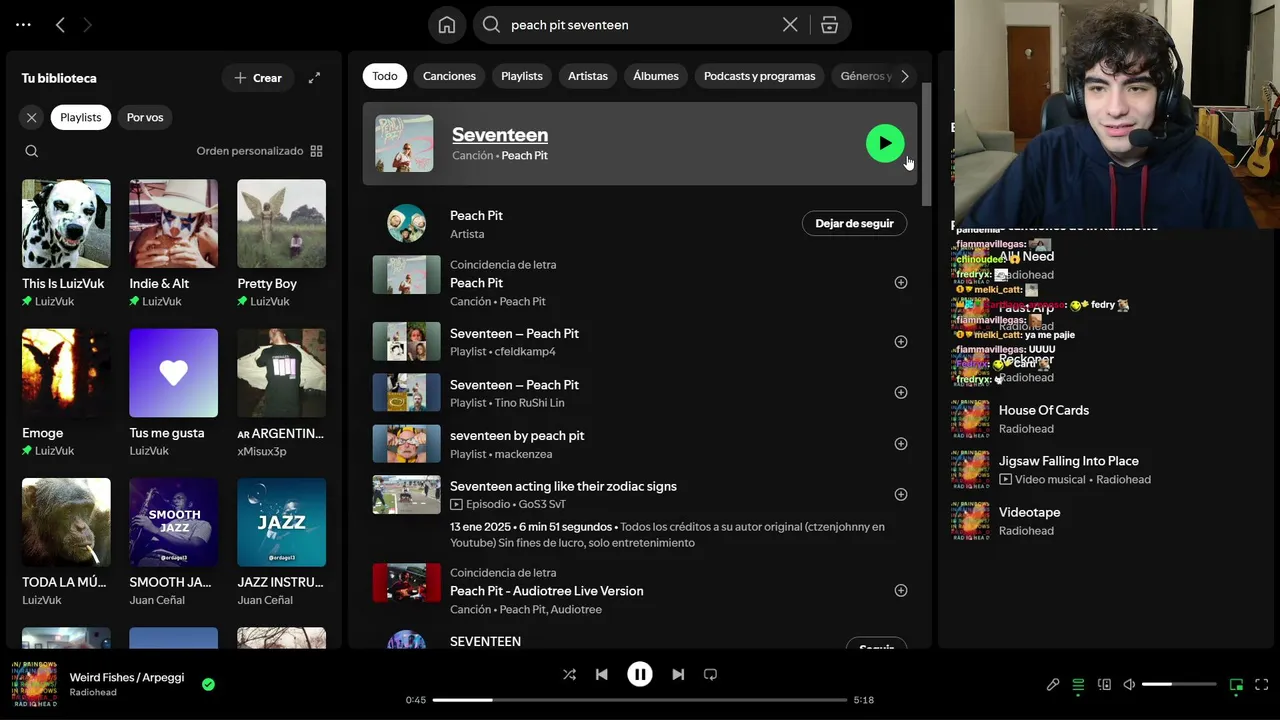This screenshot has width=1280, height=720.
Task: Toggle shuffle playback
Action: click(569, 675)
